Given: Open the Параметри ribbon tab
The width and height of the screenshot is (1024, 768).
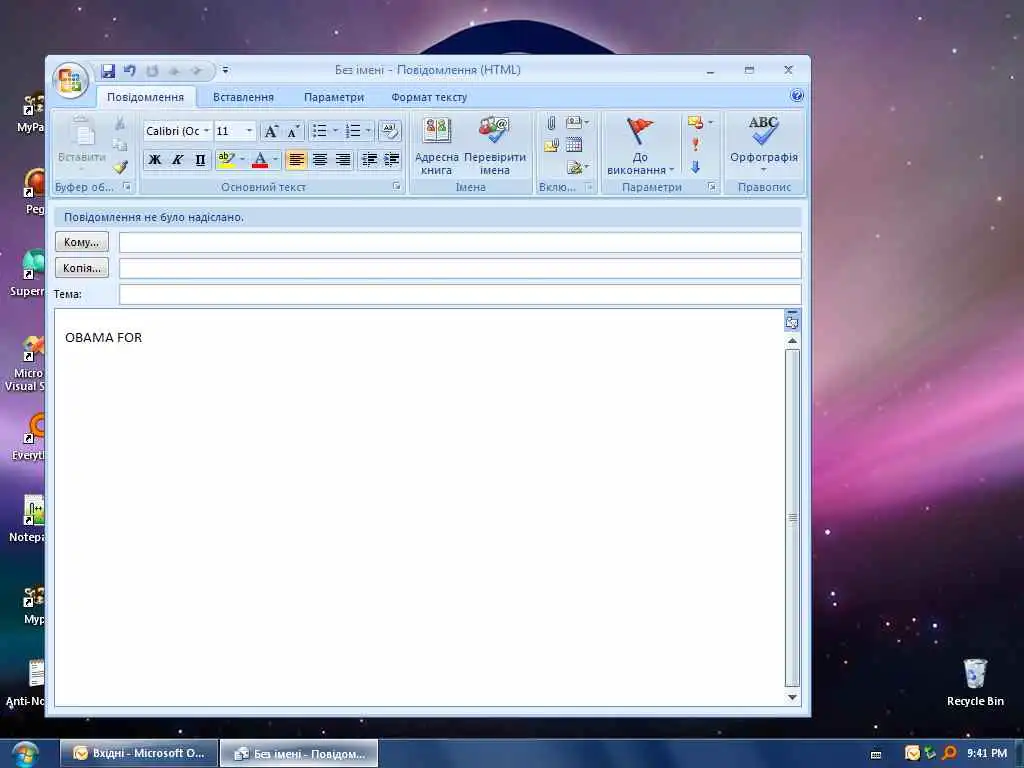Looking at the screenshot, I should click(334, 97).
